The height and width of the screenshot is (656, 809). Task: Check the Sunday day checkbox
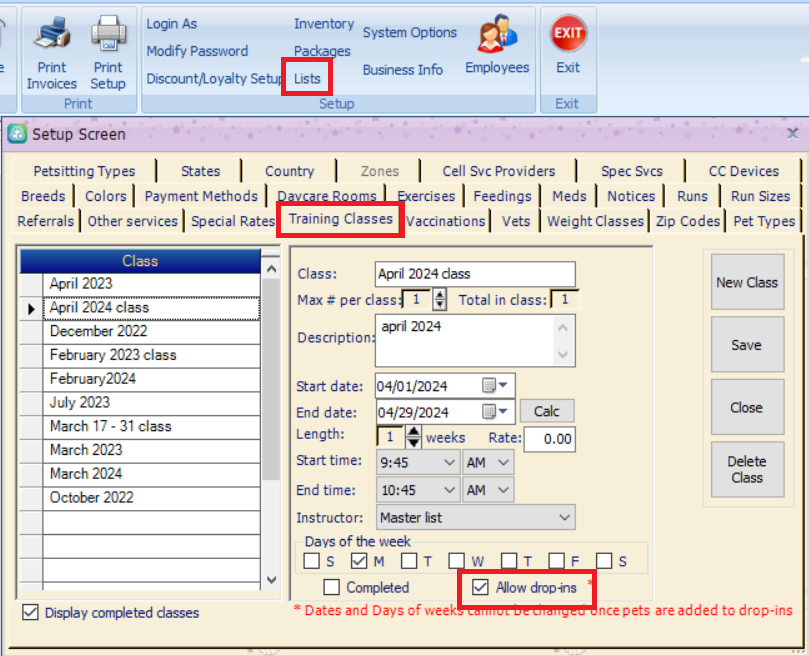312,561
